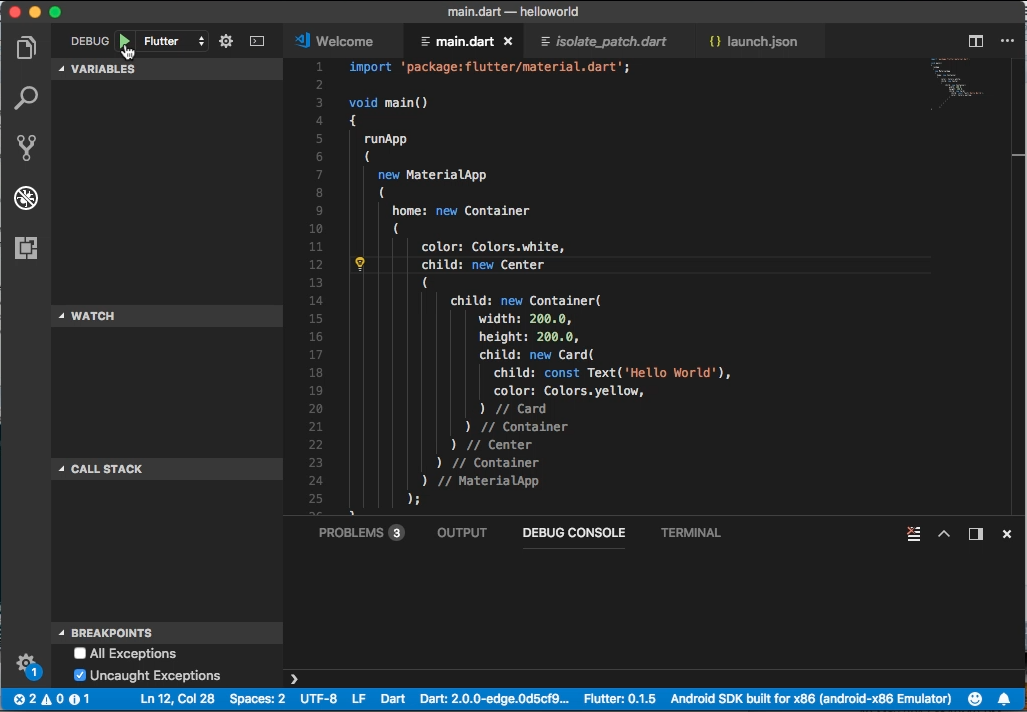Disable the Uncaught Exceptions breakpoint
This screenshot has width=1027, height=712.
(80, 675)
